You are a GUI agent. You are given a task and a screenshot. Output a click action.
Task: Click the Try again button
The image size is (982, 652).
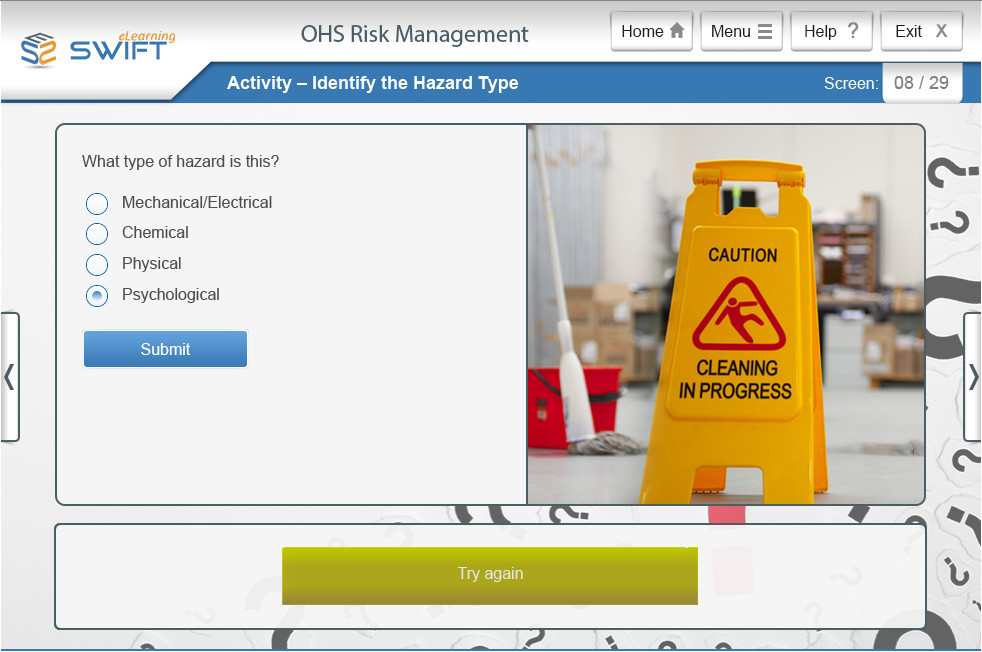click(489, 575)
